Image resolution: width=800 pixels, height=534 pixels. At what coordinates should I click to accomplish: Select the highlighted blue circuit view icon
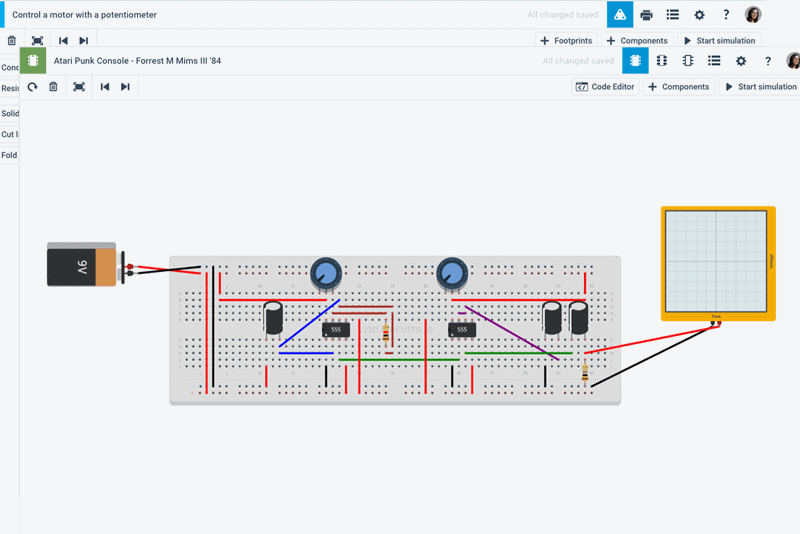pos(635,61)
